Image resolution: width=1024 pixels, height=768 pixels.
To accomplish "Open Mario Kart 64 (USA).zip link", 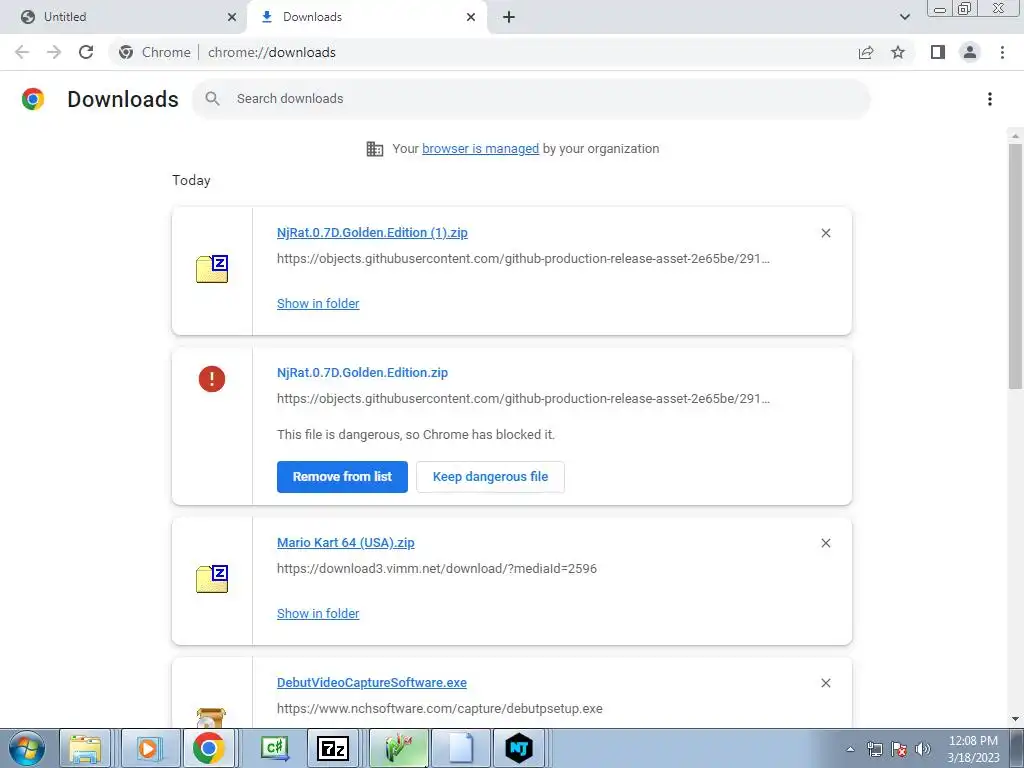I will coord(345,543).
